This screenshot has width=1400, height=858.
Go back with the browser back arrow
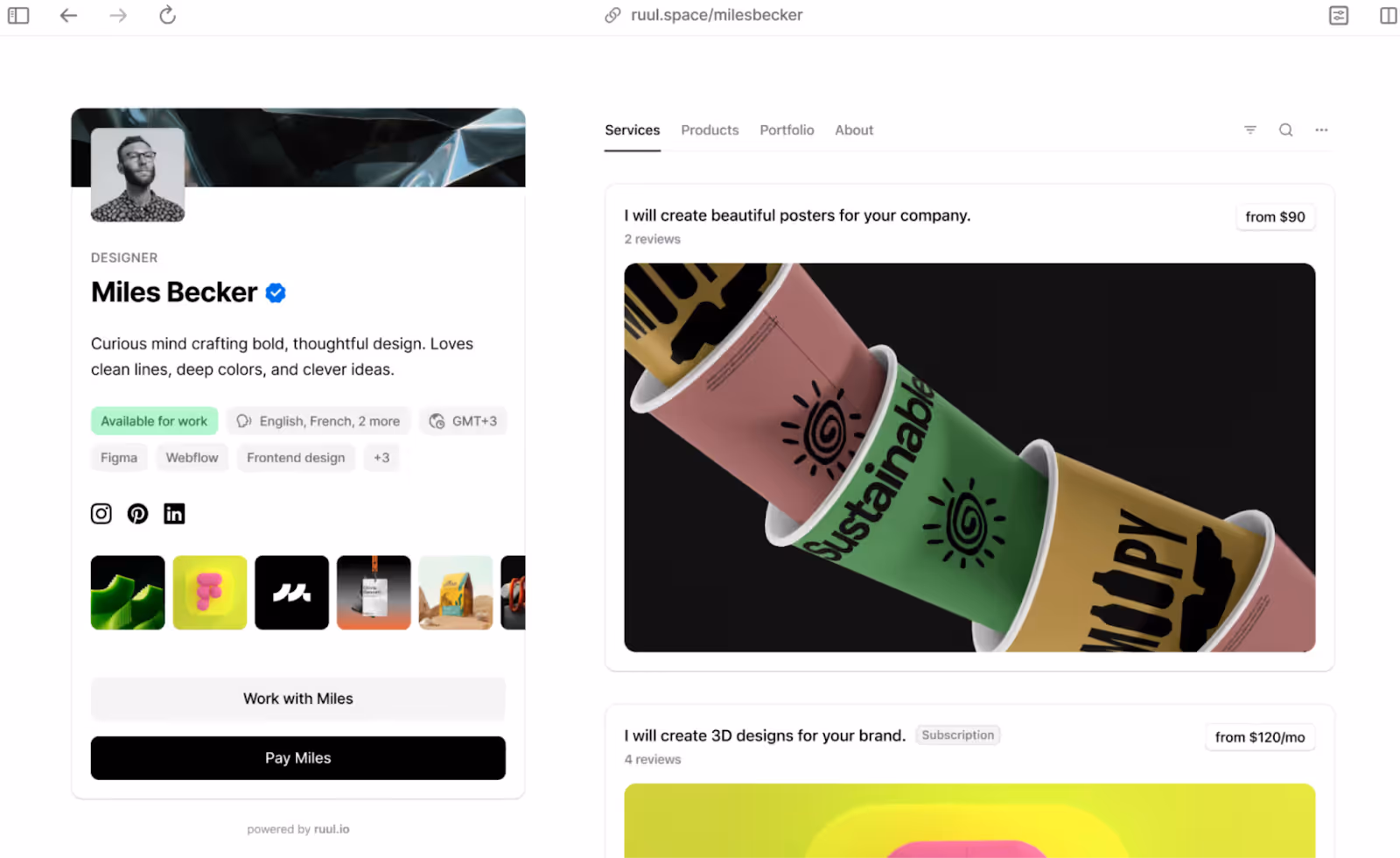[x=68, y=15]
